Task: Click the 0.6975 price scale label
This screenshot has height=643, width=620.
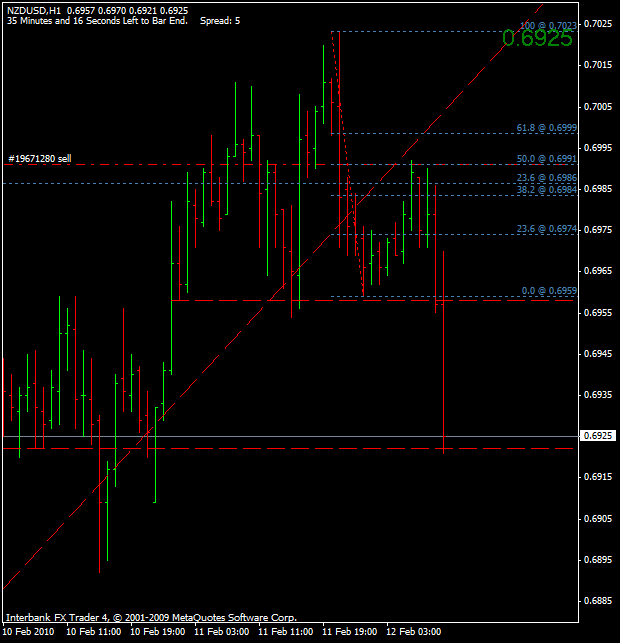Action: (x=598, y=230)
